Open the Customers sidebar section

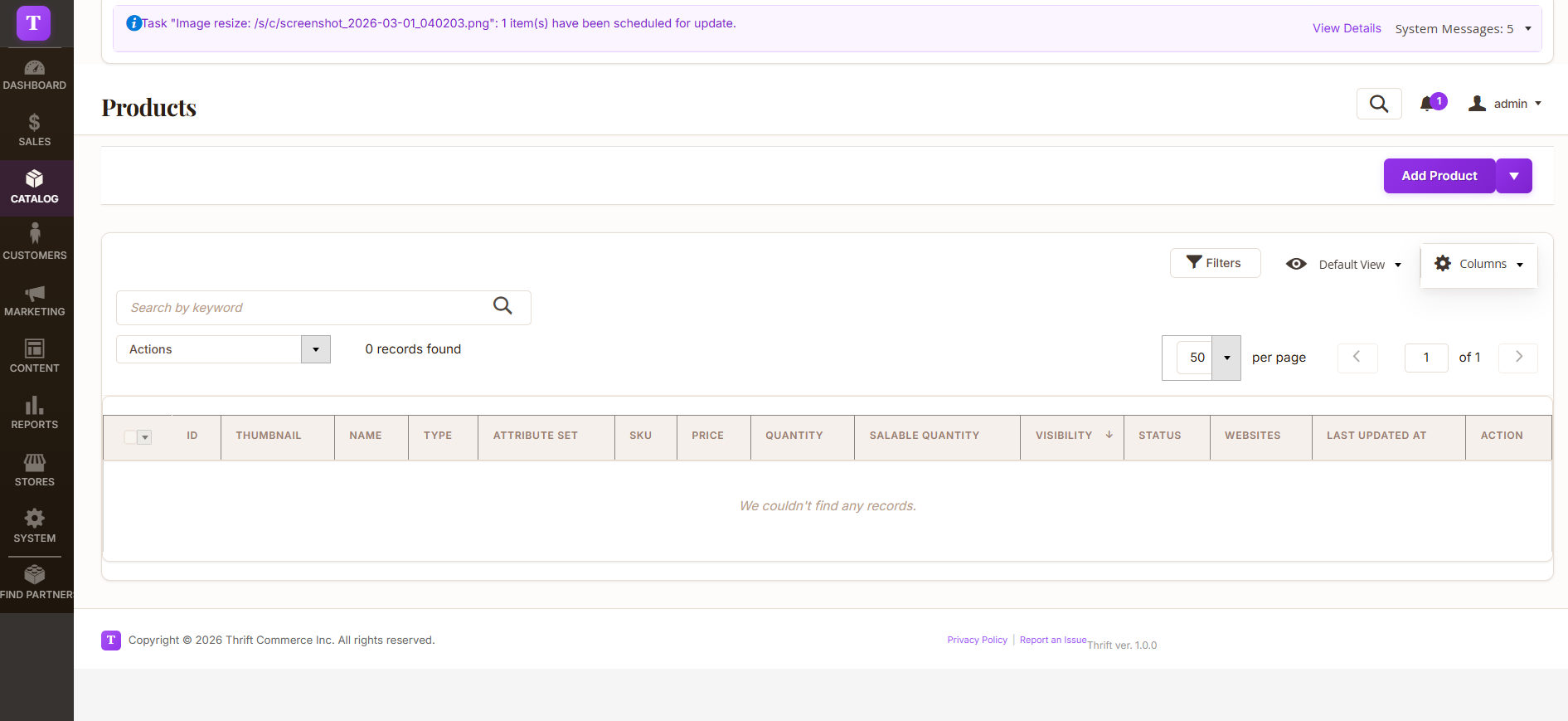coord(35,243)
